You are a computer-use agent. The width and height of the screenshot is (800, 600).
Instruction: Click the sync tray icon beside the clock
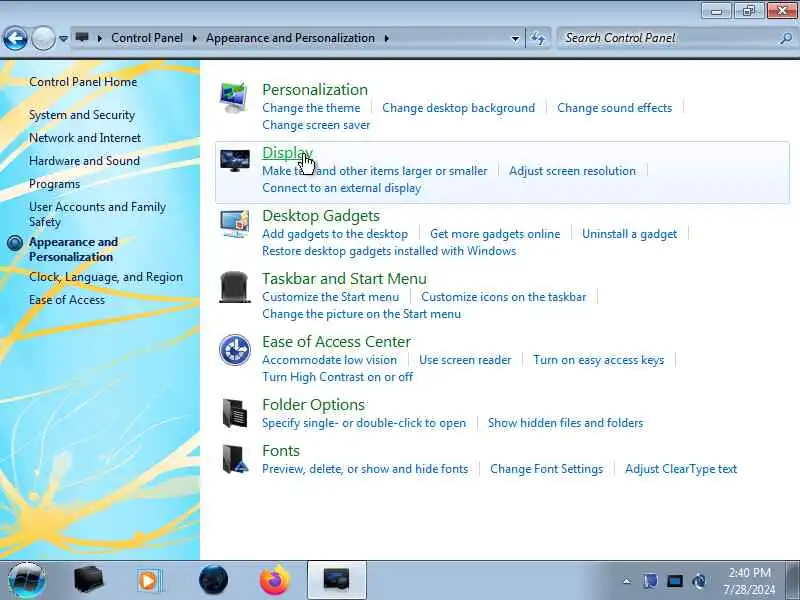pos(699,581)
